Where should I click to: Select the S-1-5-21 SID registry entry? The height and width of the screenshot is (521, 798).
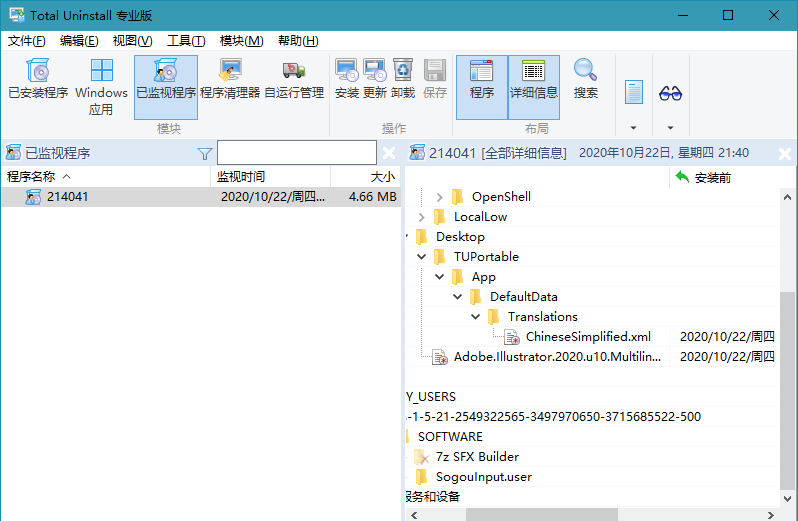tap(554, 417)
